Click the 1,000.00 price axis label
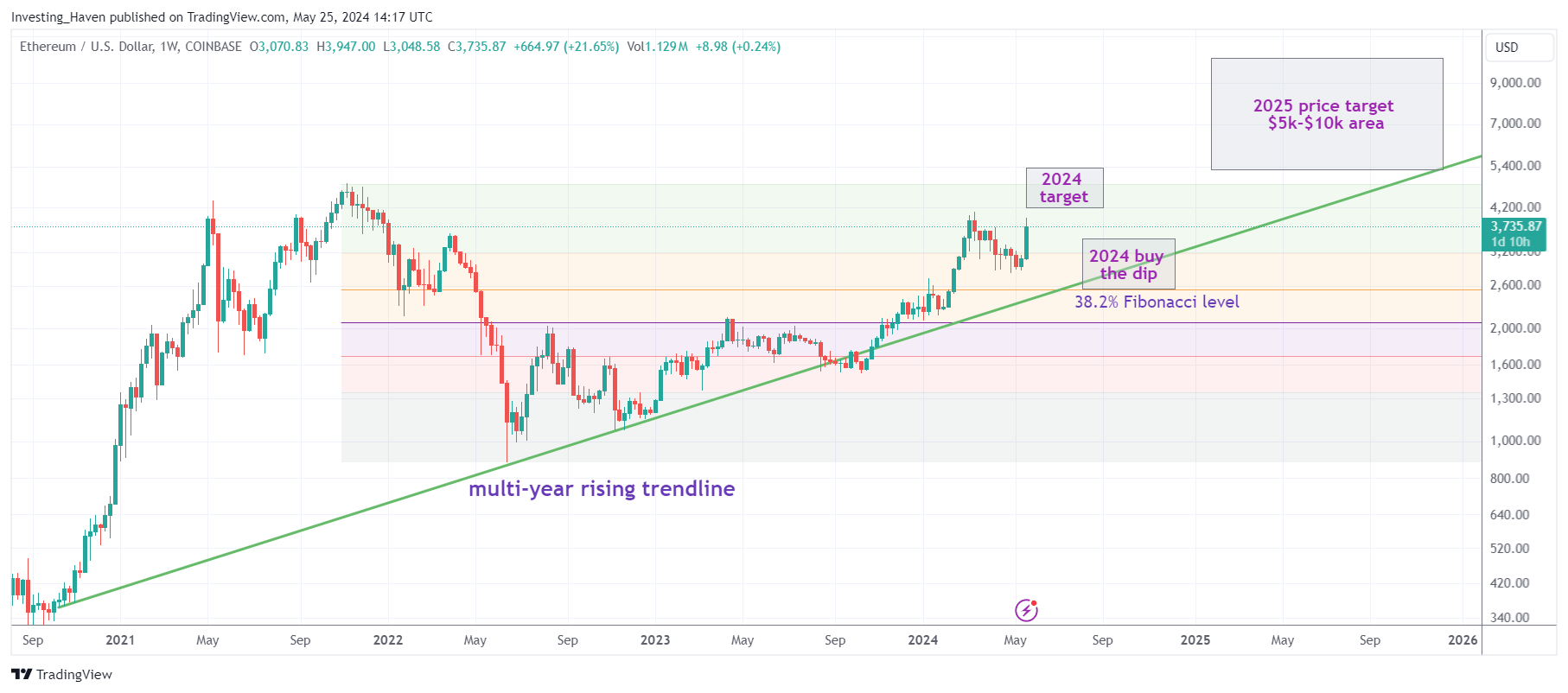The height and width of the screenshot is (693, 1568). pos(1515,441)
